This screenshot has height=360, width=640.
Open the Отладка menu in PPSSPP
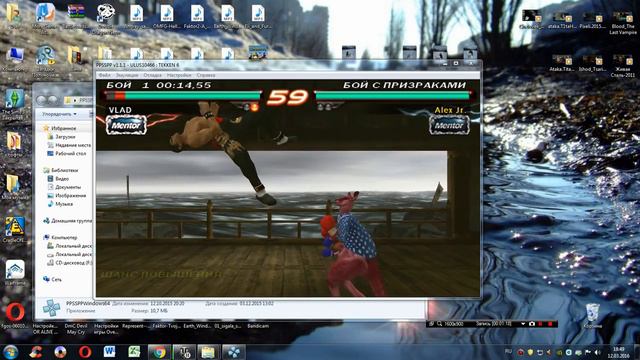pos(152,76)
